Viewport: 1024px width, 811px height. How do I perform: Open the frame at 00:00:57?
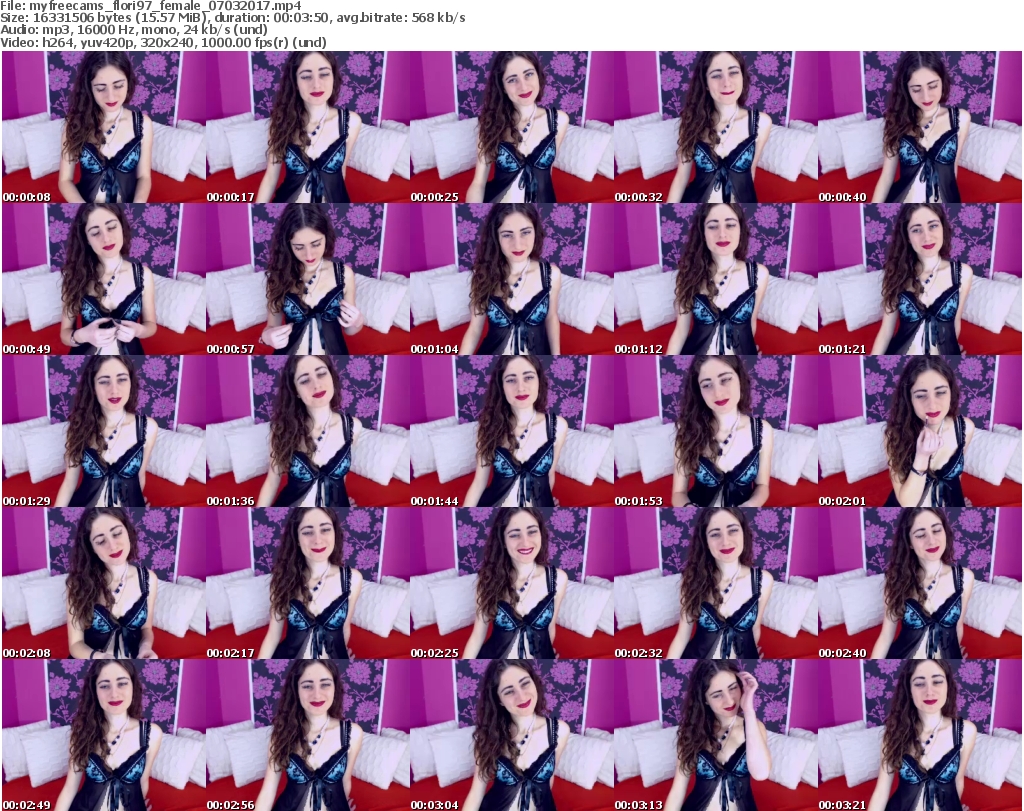(x=308, y=279)
